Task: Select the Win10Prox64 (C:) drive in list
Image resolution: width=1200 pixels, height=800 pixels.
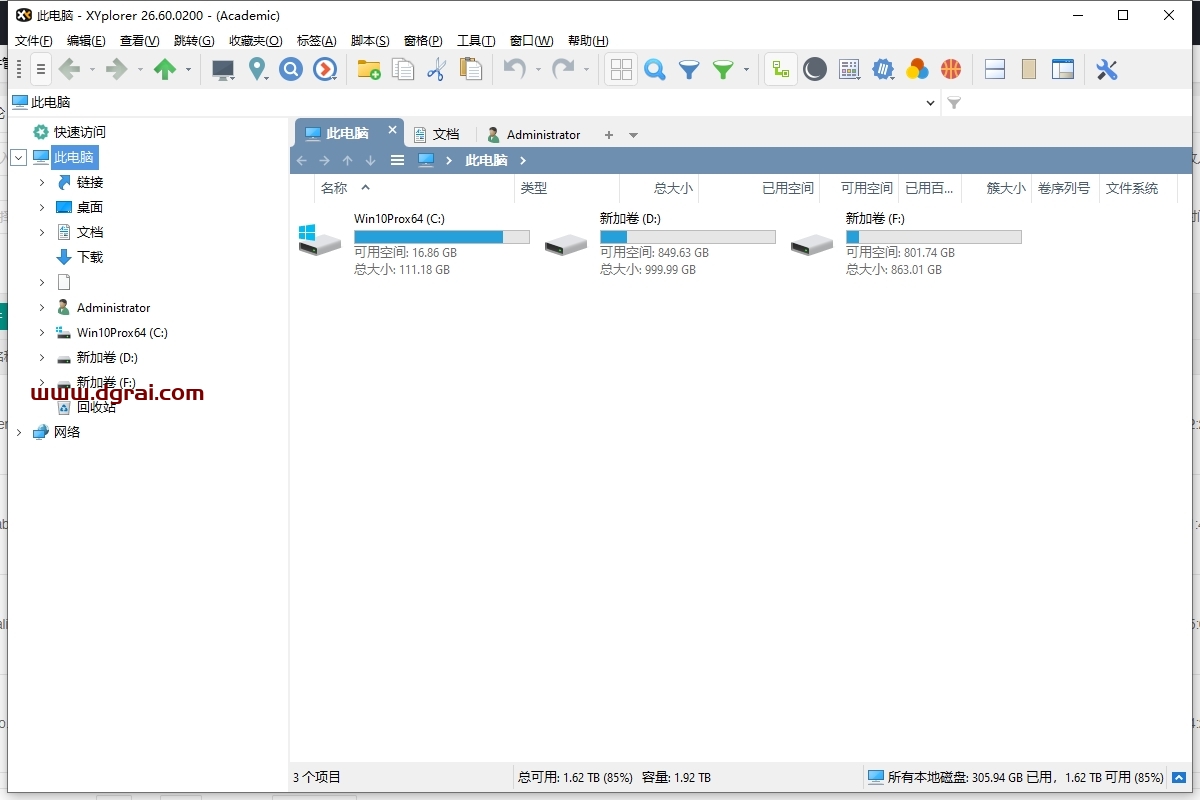Action: (x=414, y=243)
